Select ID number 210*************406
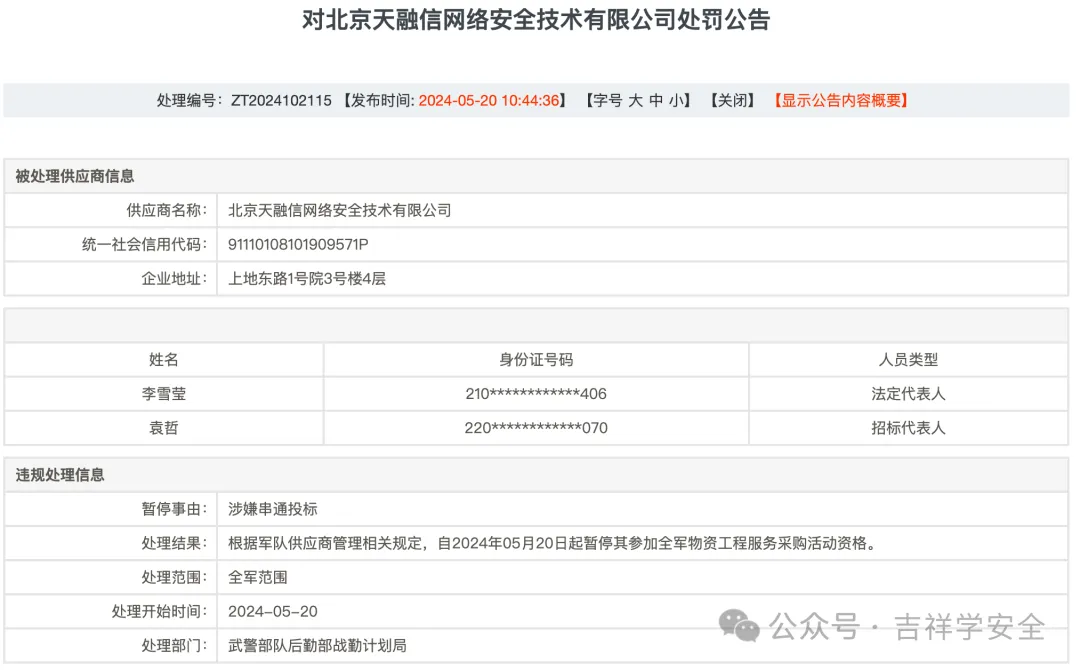 536,394
